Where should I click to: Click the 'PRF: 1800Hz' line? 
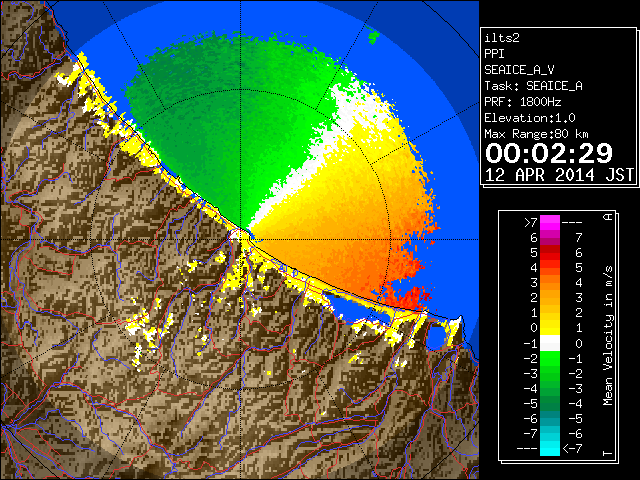pyautogui.click(x=522, y=102)
